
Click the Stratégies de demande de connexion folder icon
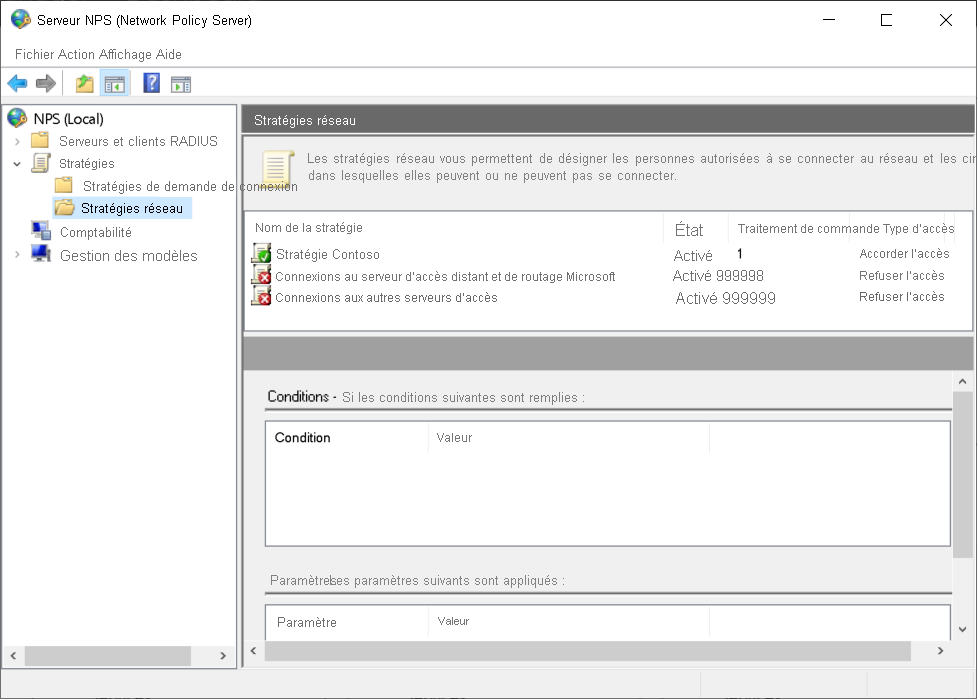point(64,185)
